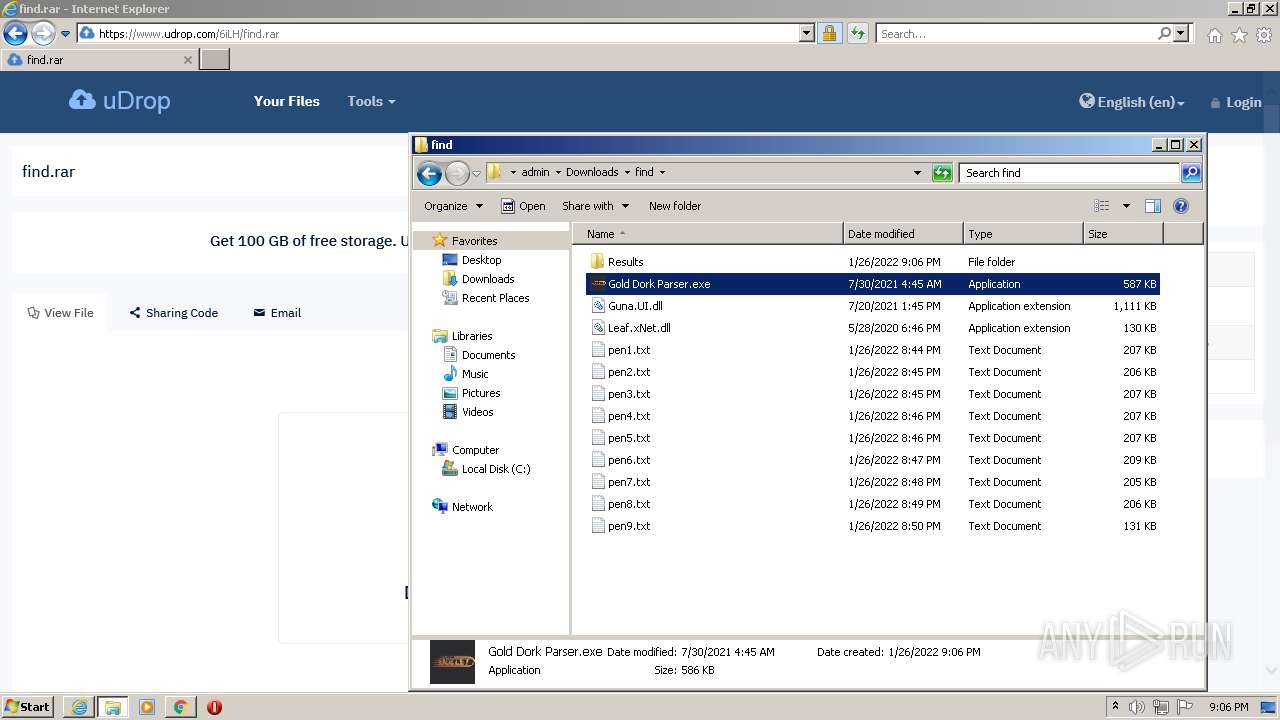Toggle the preview pane icon
Screen dimensions: 1280x720
pyautogui.click(x=1152, y=206)
